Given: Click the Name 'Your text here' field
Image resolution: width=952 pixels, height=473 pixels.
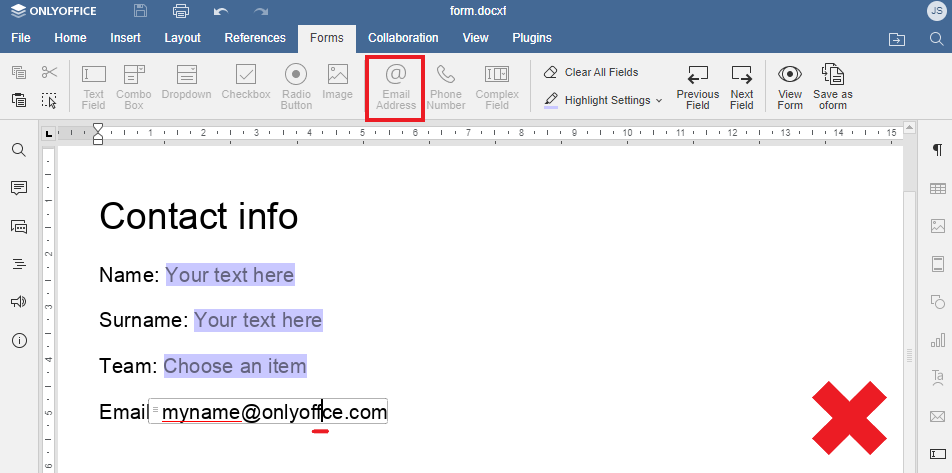Looking at the screenshot, I should click(x=230, y=274).
